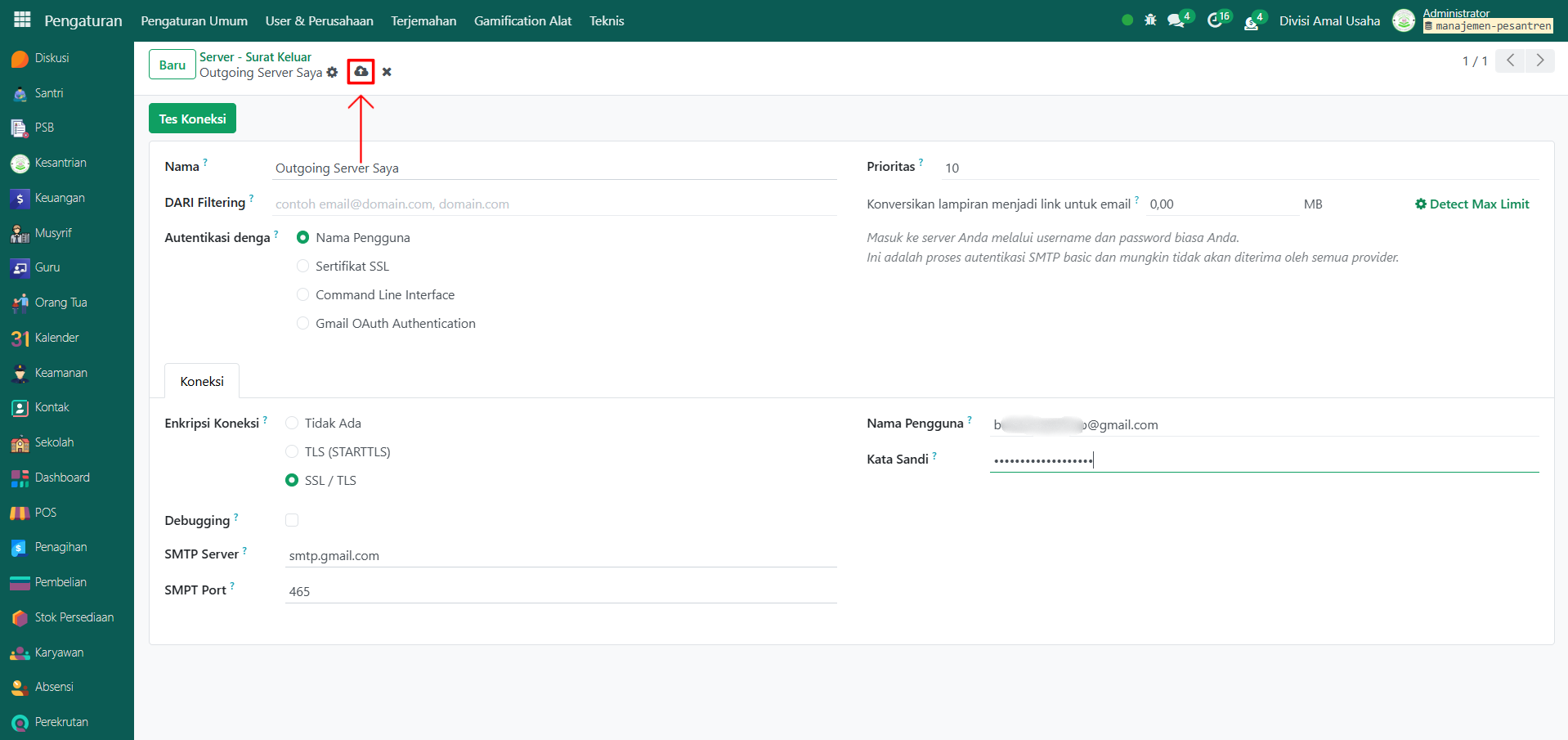Select Gmail OAuth Authentication option

tap(303, 324)
